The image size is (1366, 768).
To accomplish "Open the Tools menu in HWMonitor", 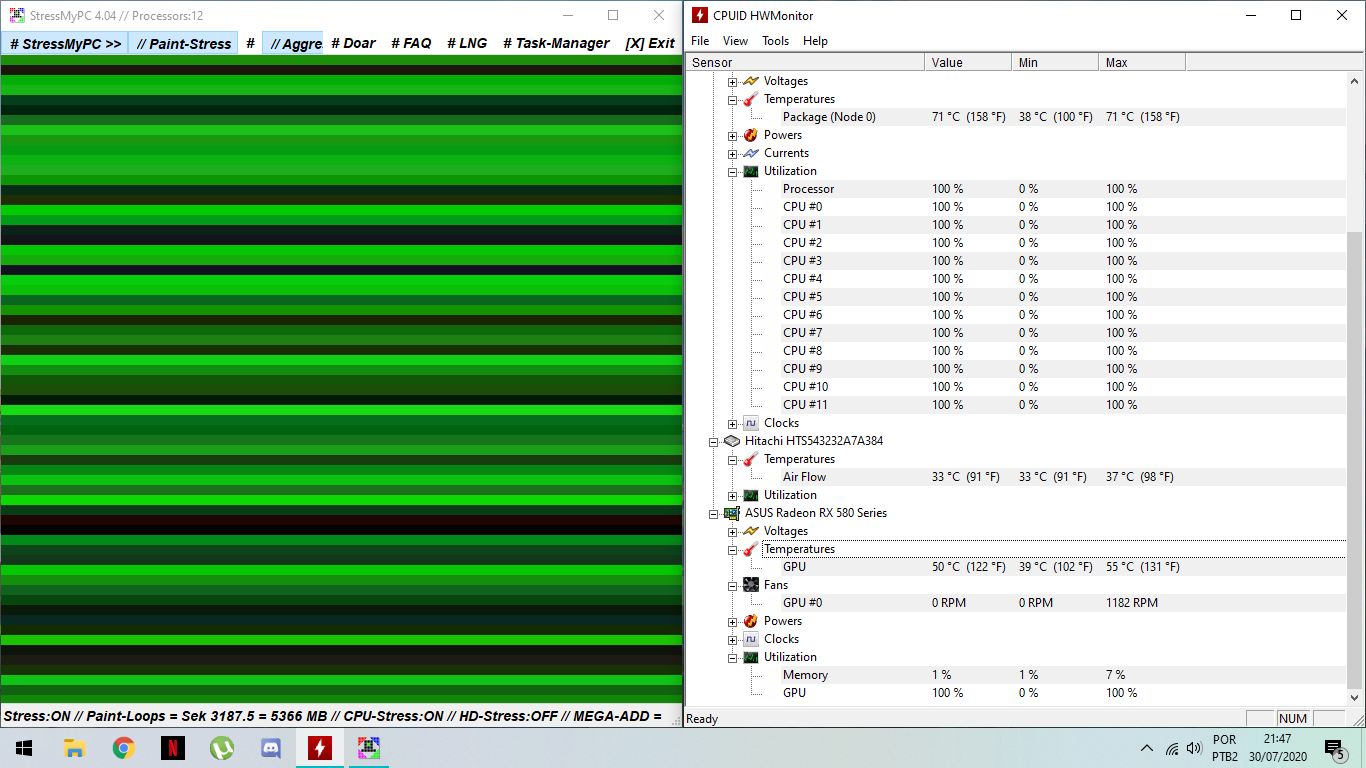I will coord(775,41).
